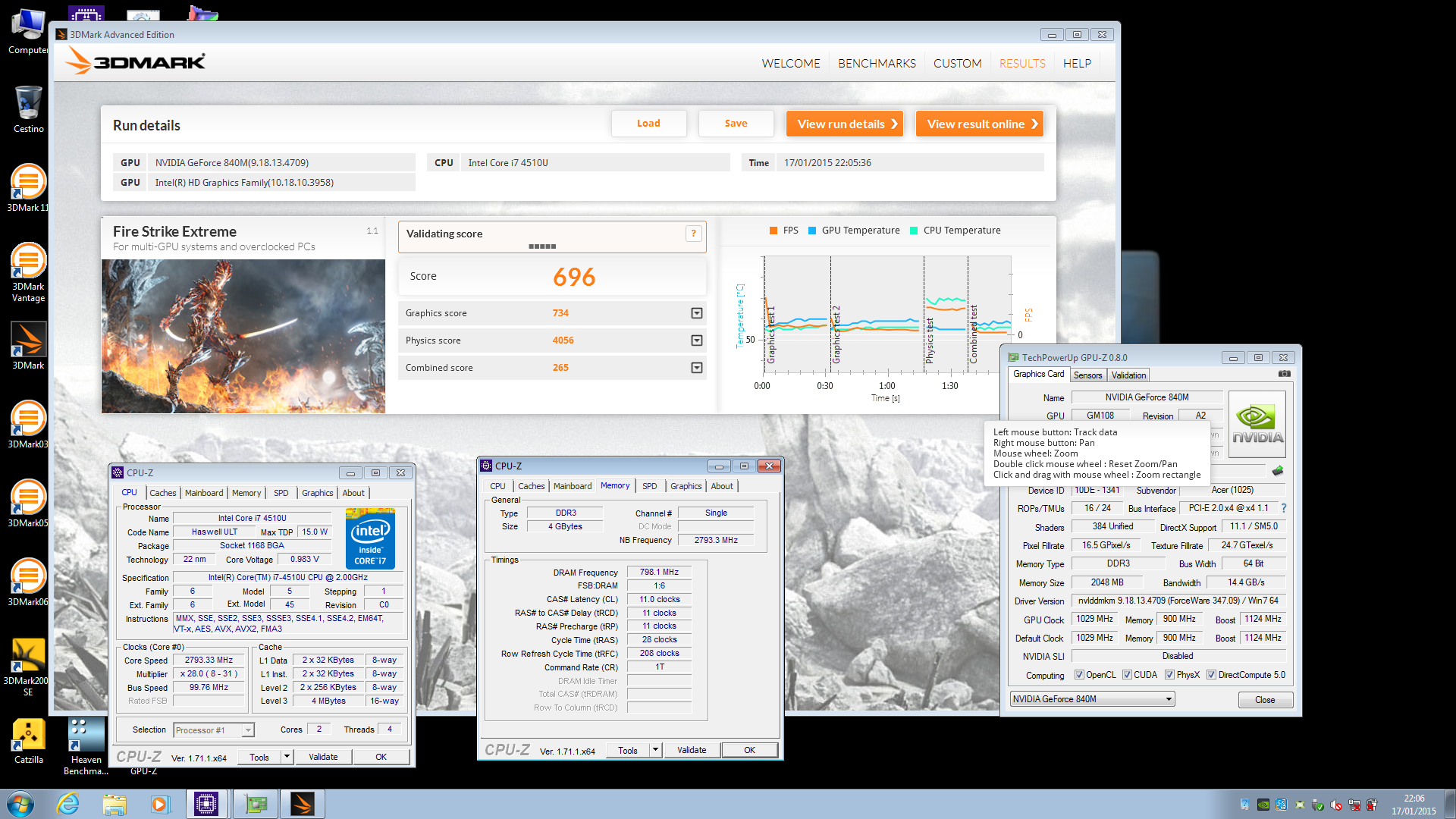Open the Windows Start menu

tap(20, 804)
